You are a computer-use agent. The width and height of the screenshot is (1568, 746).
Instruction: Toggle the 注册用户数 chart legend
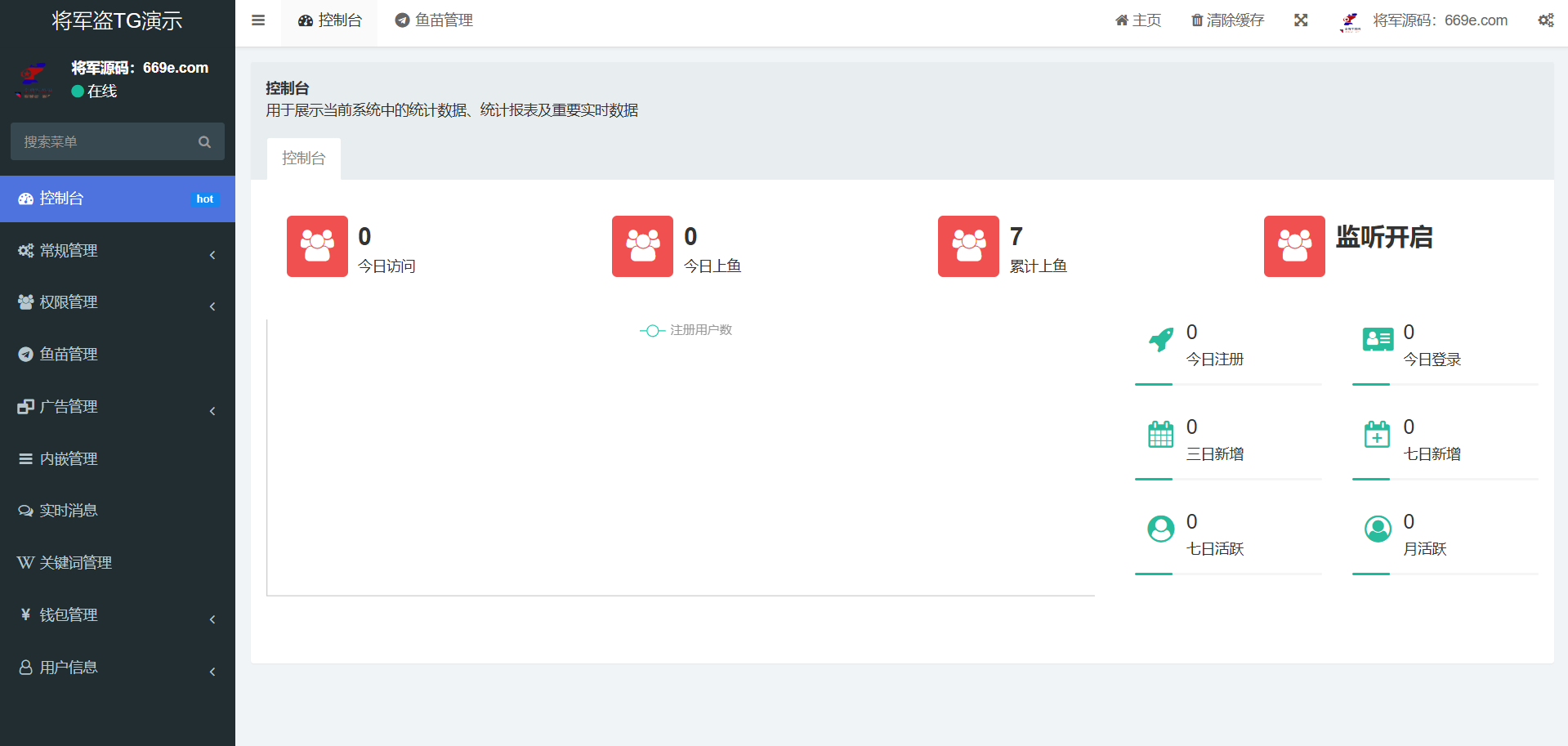(686, 330)
